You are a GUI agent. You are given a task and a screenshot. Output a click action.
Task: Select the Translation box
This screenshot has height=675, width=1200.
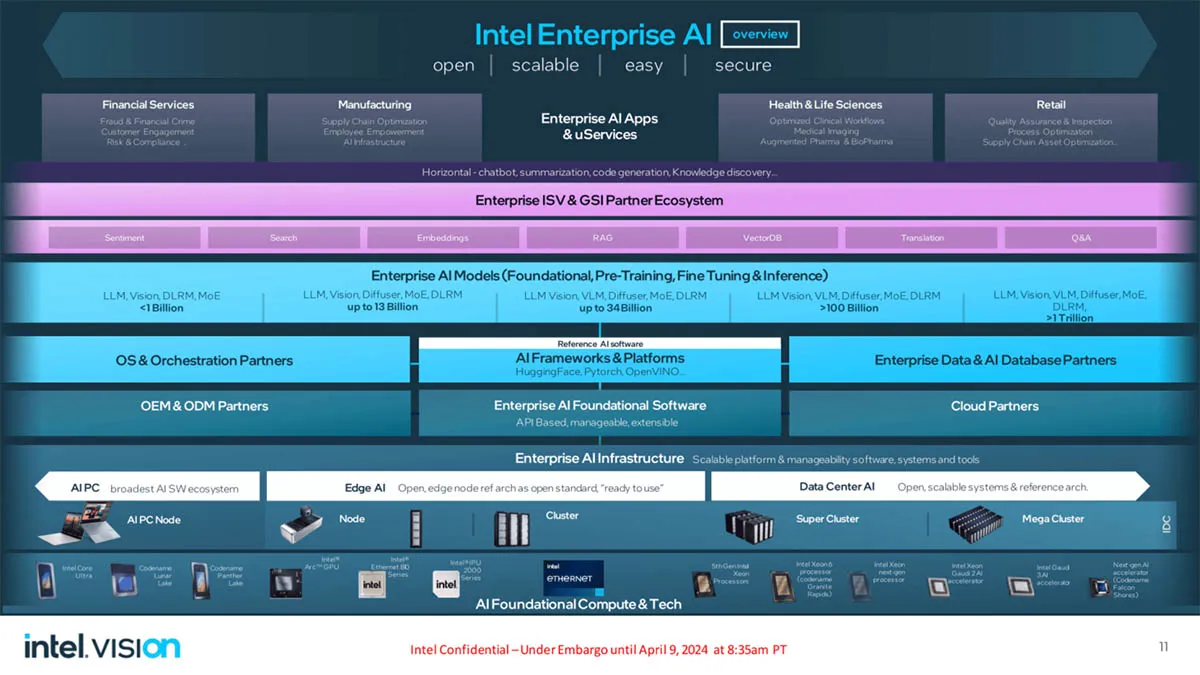[922, 238]
